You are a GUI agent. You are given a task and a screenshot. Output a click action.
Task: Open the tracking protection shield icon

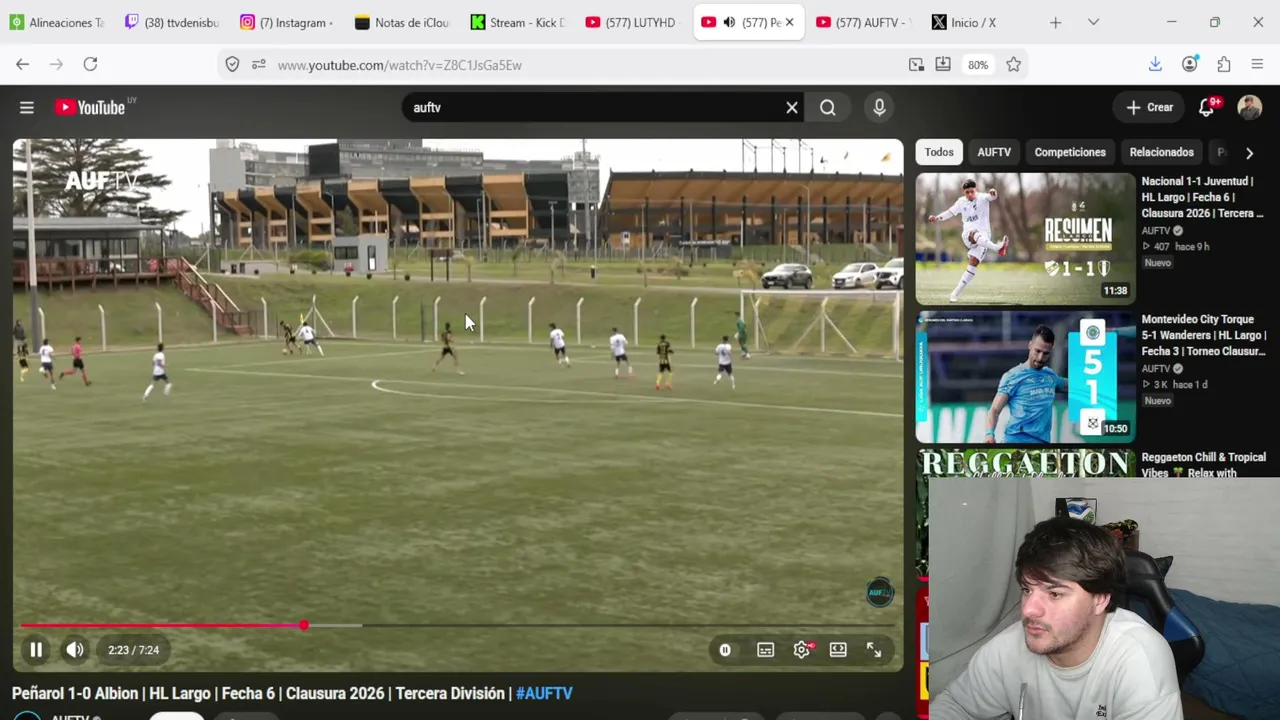232,64
